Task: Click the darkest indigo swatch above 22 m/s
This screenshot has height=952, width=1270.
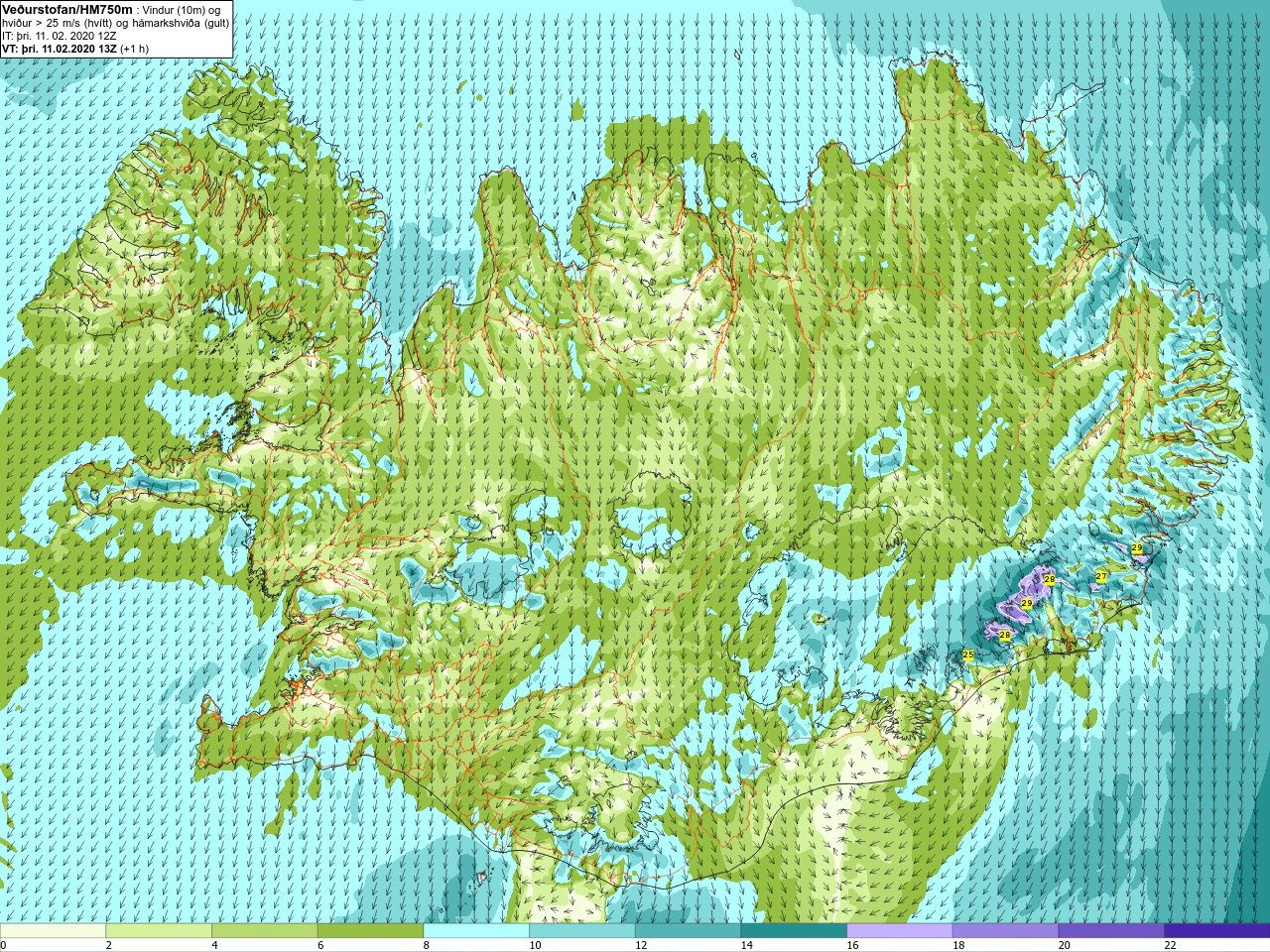Action: [x=1216, y=931]
